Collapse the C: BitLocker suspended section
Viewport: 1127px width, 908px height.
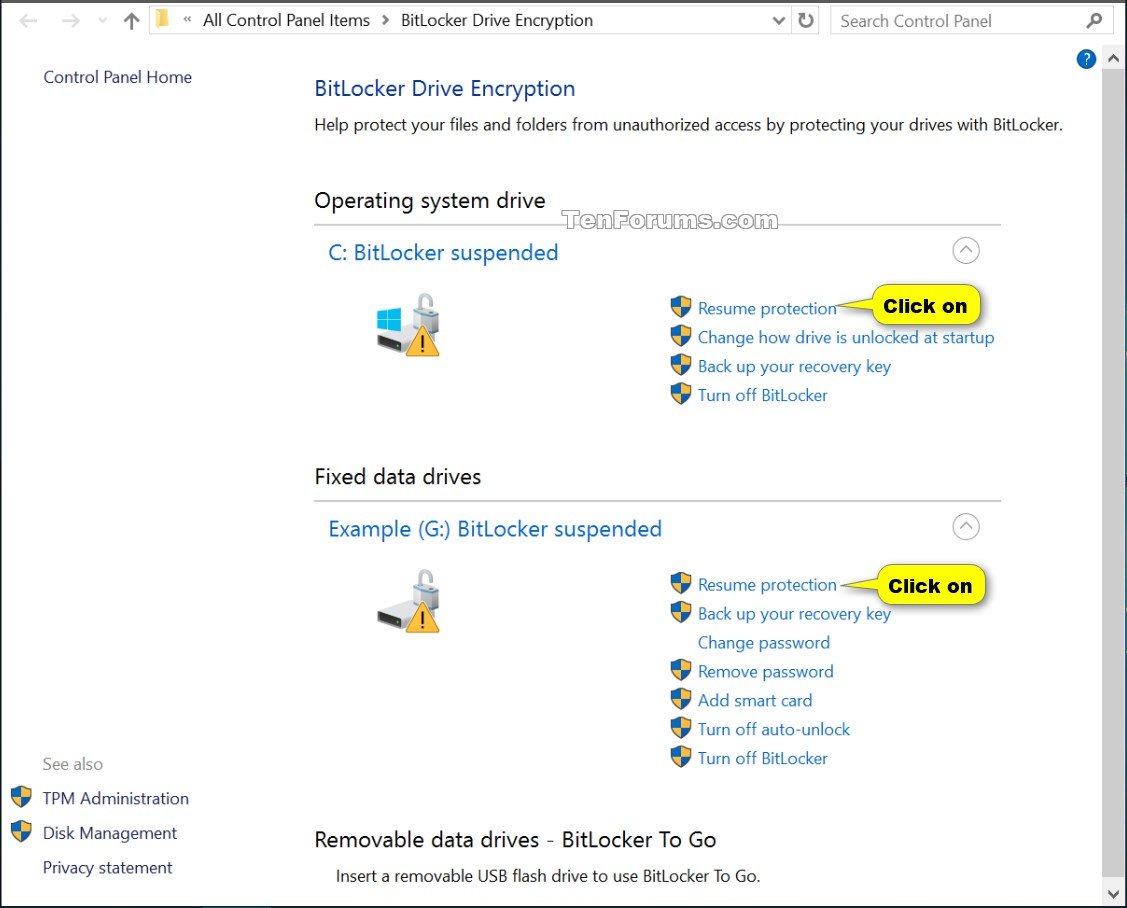(x=965, y=250)
